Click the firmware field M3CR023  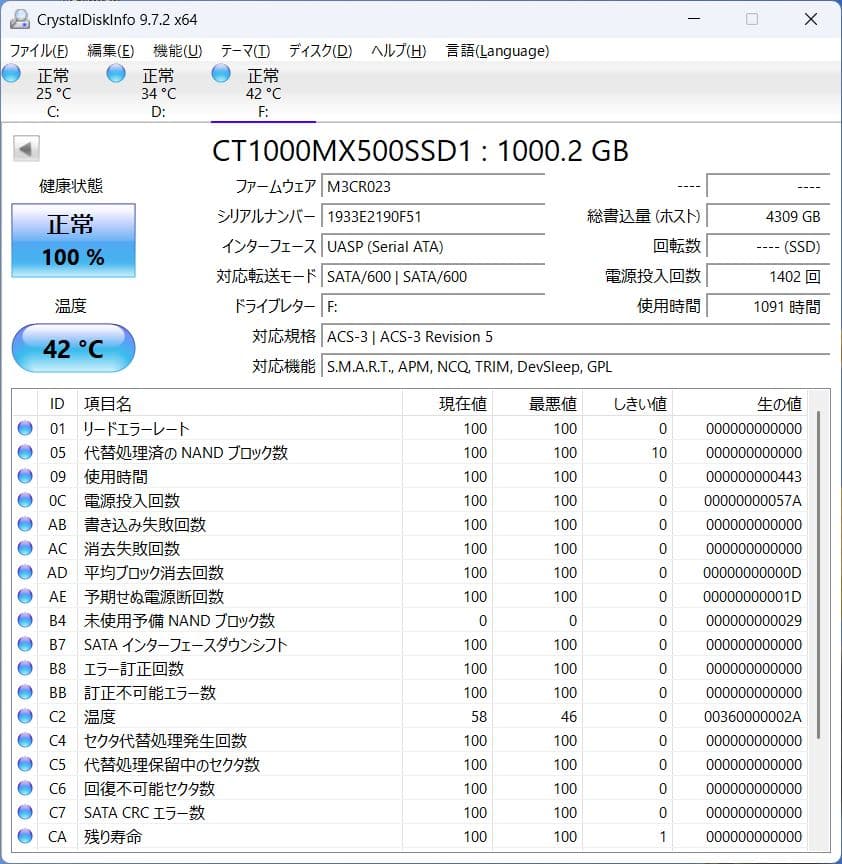[433, 186]
